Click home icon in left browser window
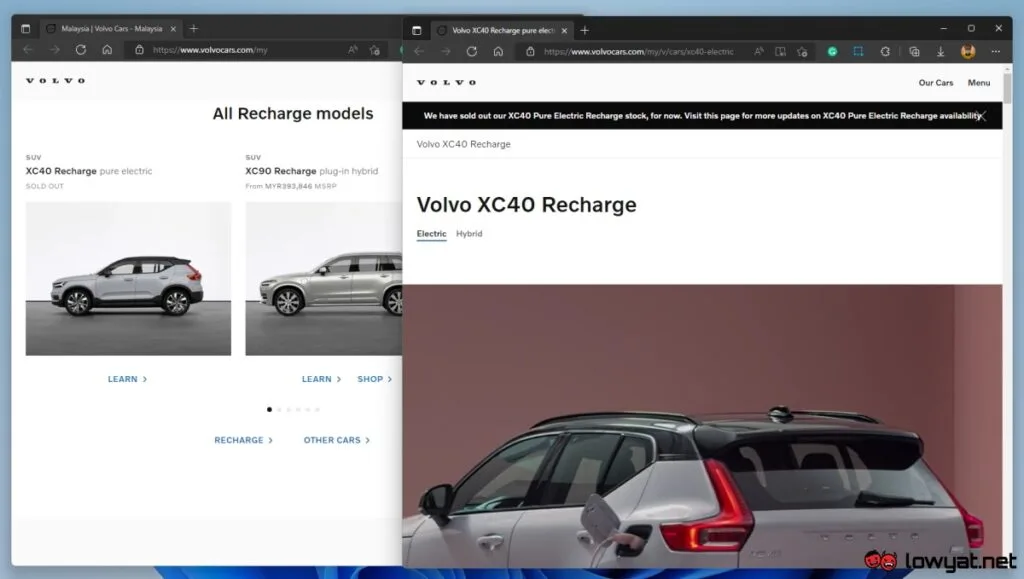The width and height of the screenshot is (1024, 579). tap(107, 50)
